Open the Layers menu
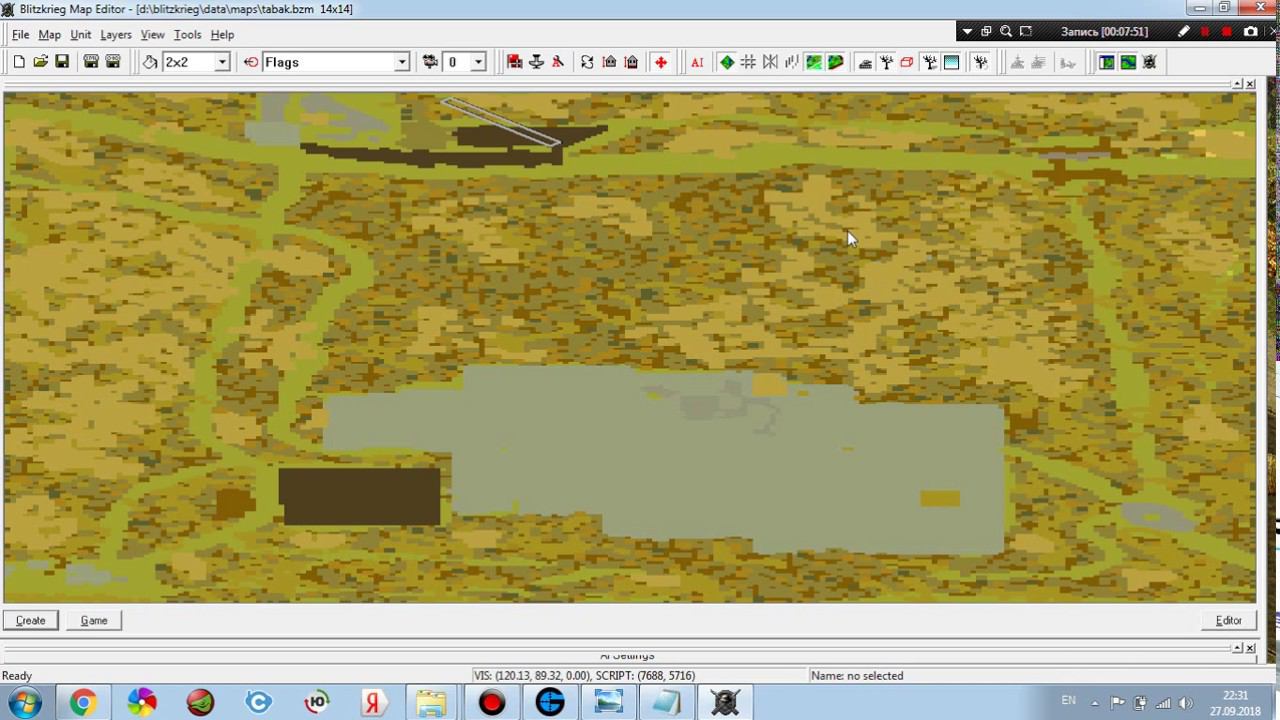This screenshot has height=720, width=1280. 116,35
